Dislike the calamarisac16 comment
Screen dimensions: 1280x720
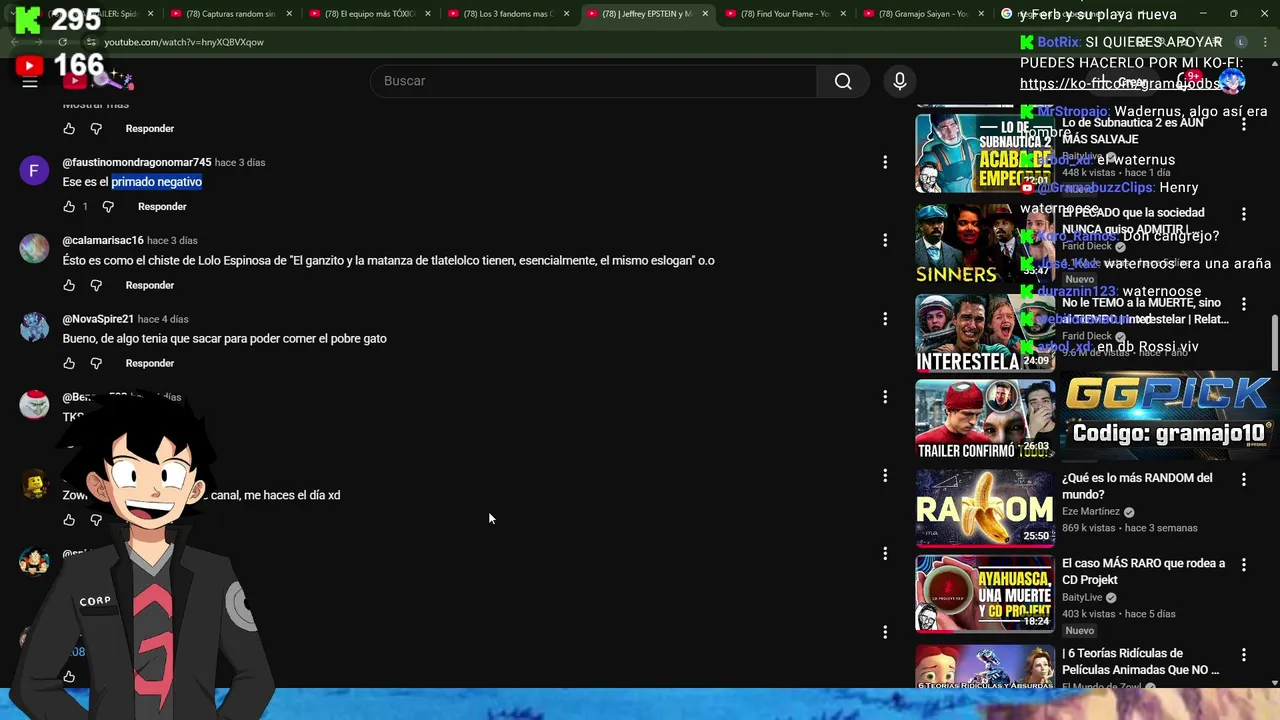[96, 286]
